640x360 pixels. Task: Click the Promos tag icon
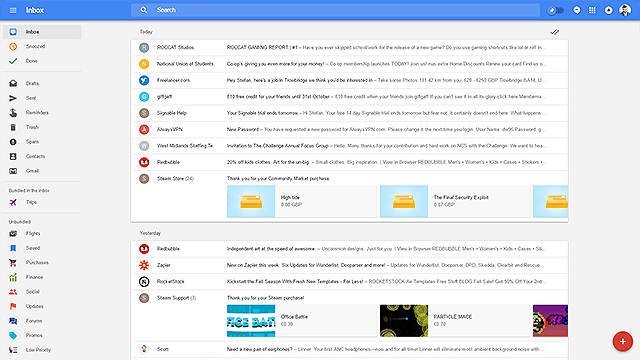pyautogui.click(x=13, y=336)
